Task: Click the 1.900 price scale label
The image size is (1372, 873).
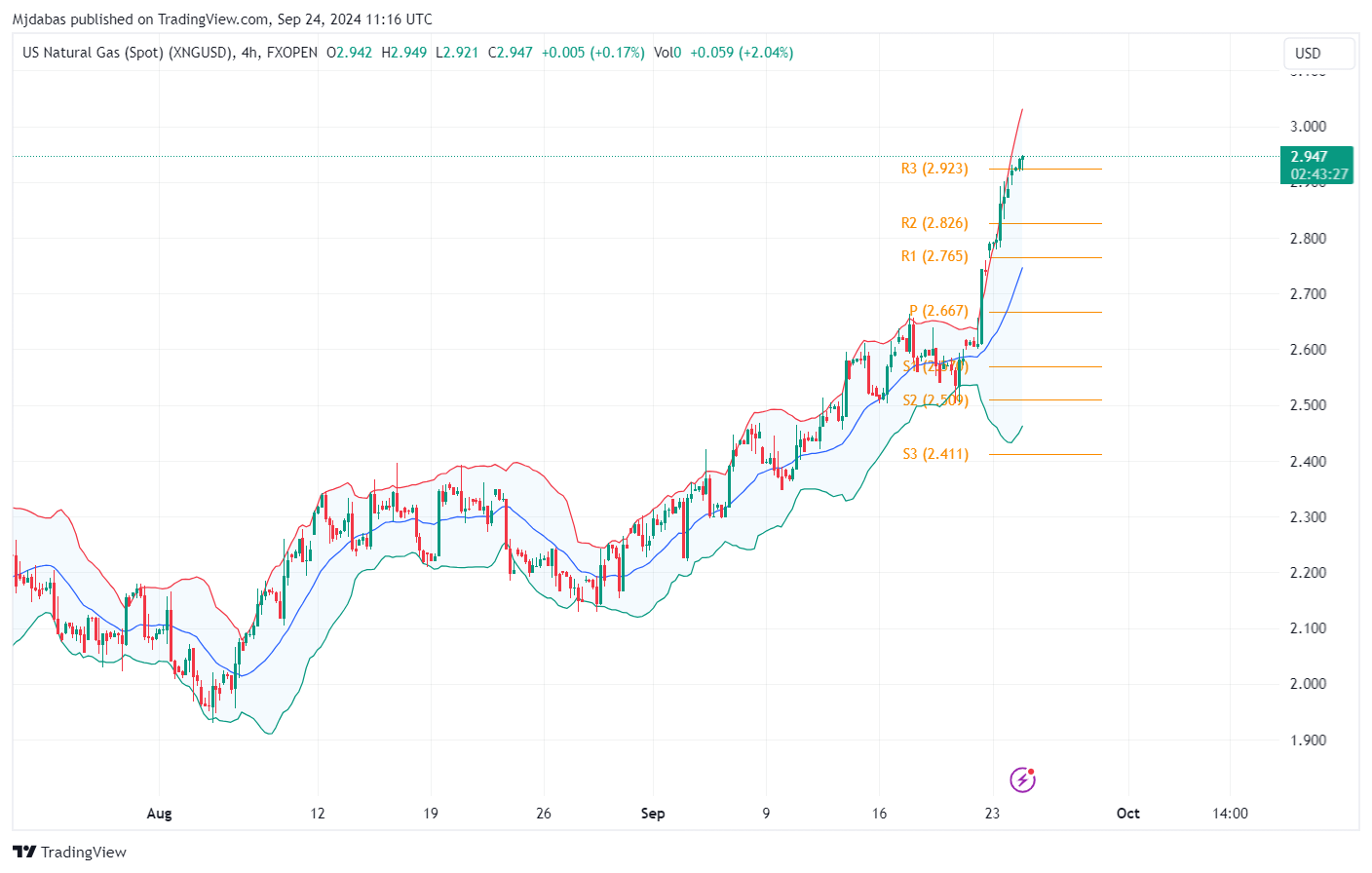Action: (1308, 740)
